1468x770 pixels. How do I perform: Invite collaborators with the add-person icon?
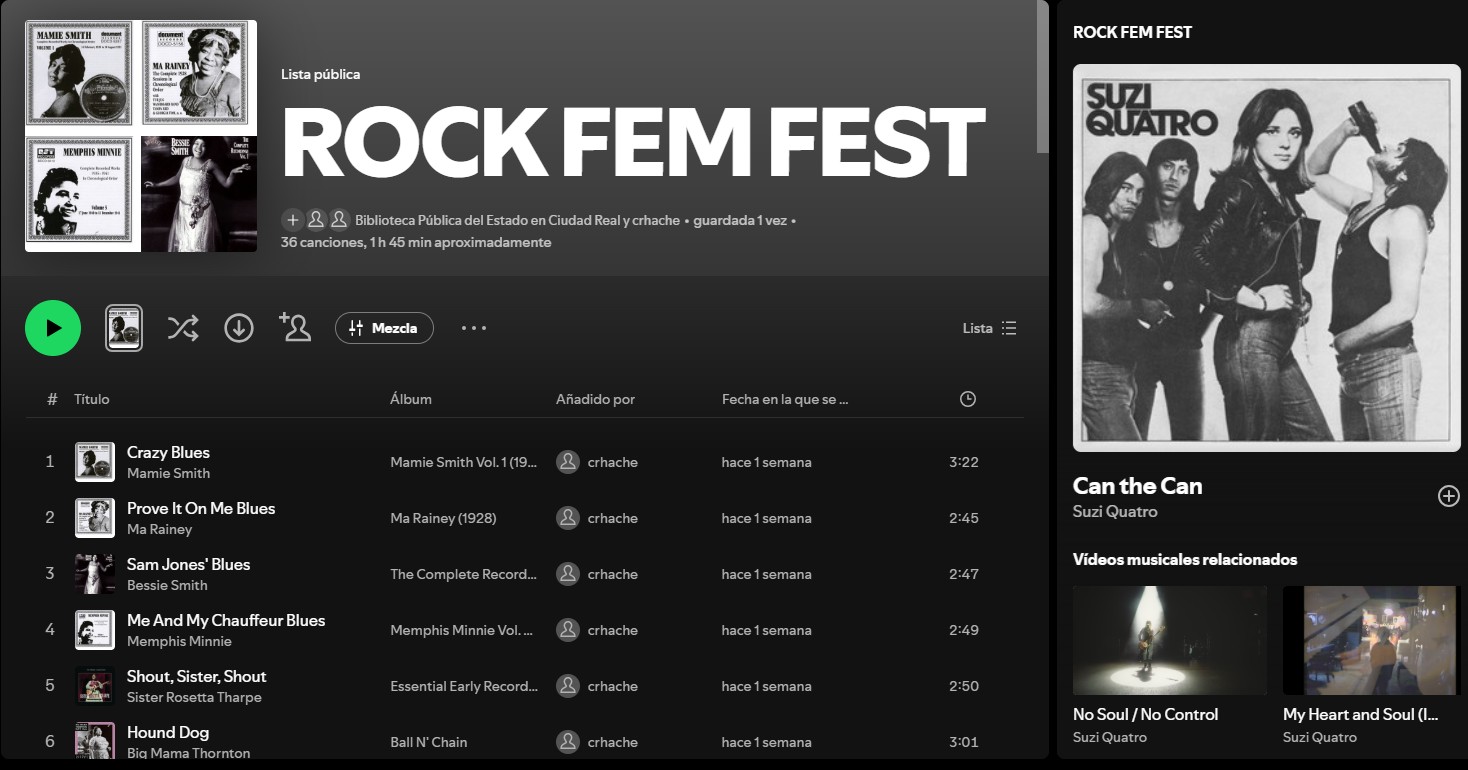tap(295, 327)
